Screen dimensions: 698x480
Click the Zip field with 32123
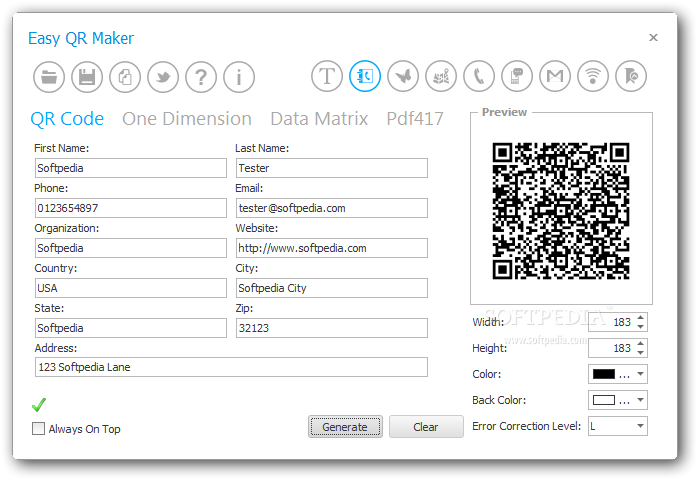(332, 328)
